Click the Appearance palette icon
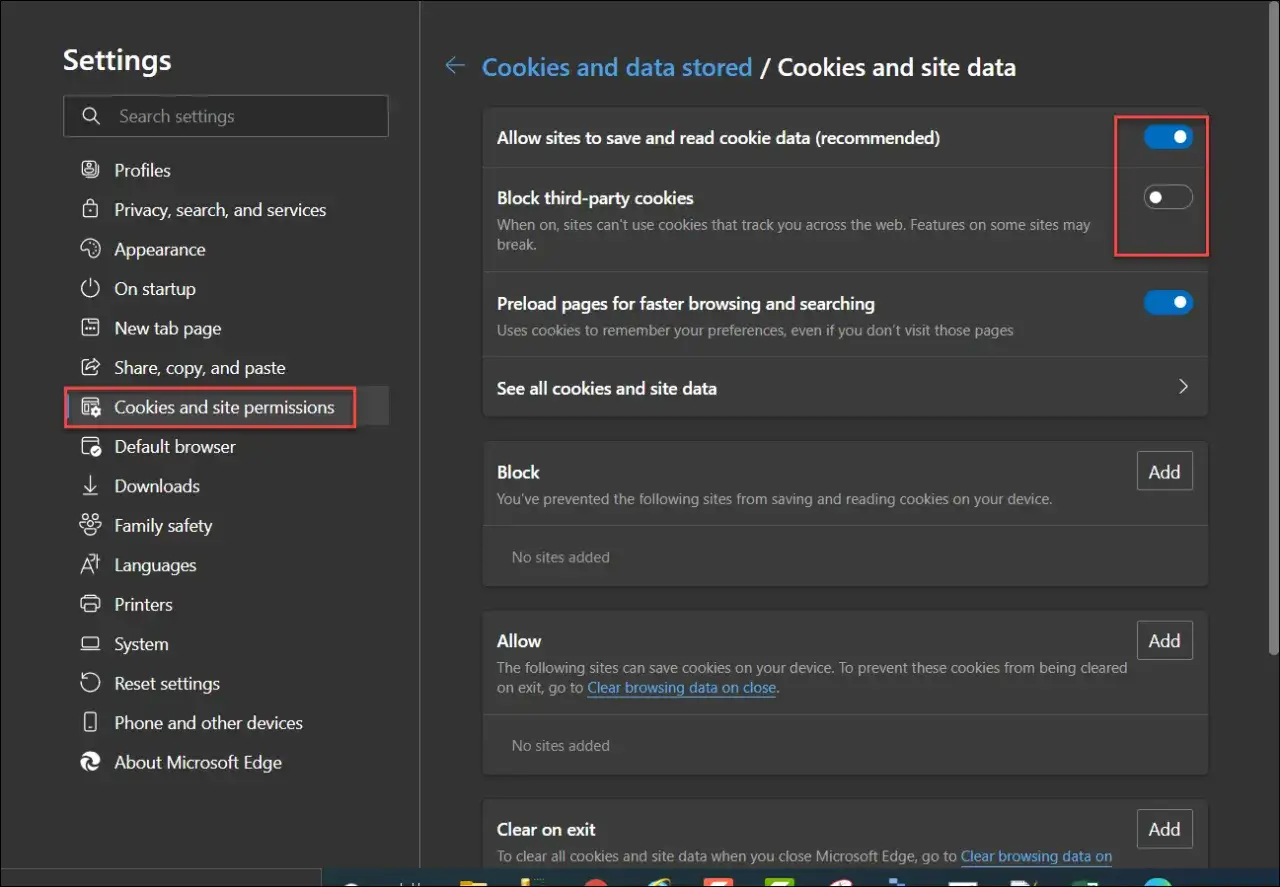Image resolution: width=1280 pixels, height=887 pixels. point(90,249)
